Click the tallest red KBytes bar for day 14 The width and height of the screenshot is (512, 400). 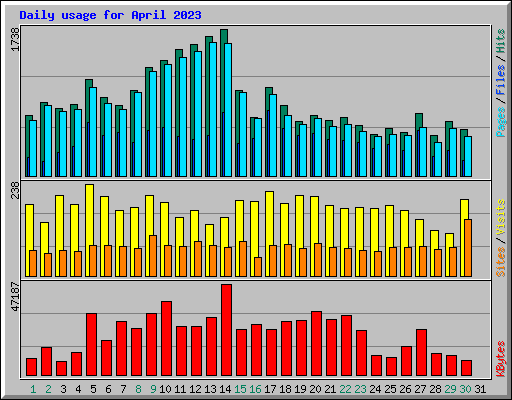point(227,330)
